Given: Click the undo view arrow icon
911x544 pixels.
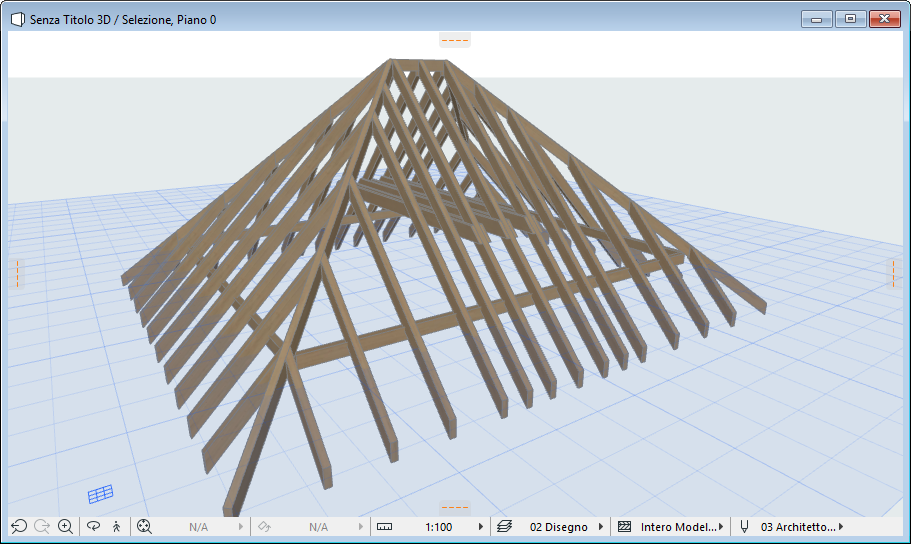Looking at the screenshot, I should coord(19,526).
